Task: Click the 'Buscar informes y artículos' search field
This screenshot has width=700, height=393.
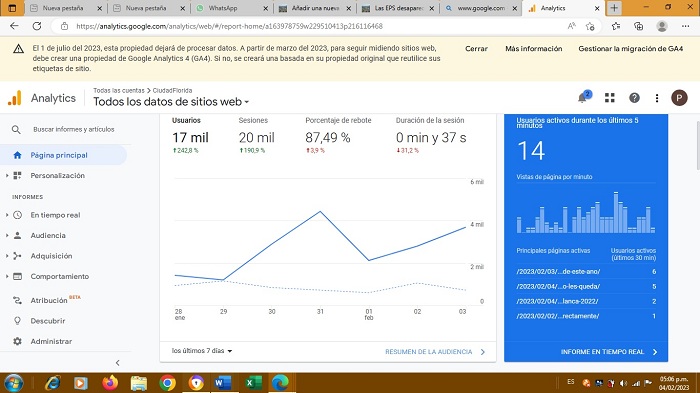Action: [74, 129]
